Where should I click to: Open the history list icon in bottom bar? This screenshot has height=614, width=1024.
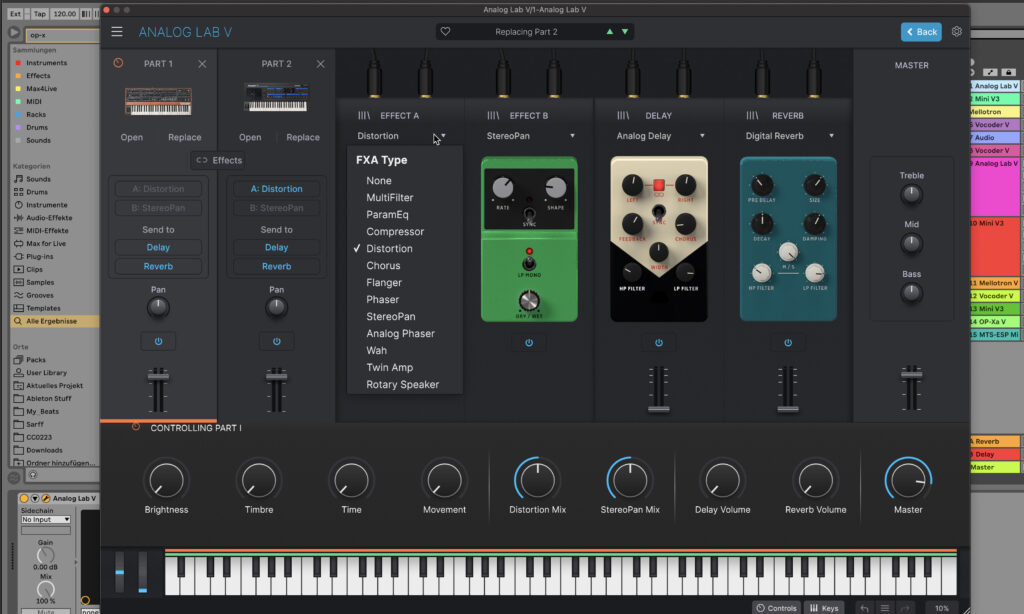tap(884, 608)
